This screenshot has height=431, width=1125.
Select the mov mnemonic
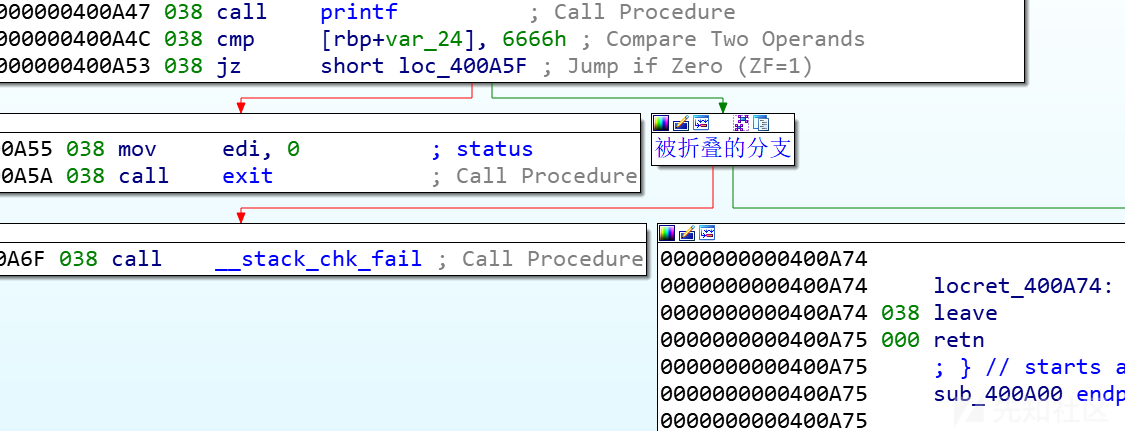point(137,149)
